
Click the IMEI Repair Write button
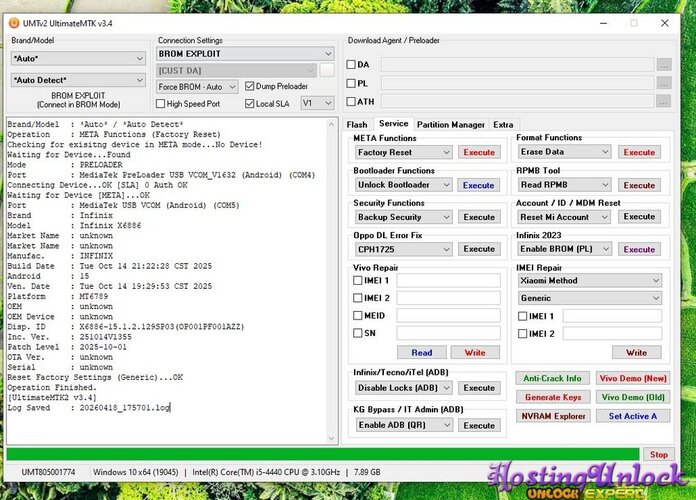[637, 353]
